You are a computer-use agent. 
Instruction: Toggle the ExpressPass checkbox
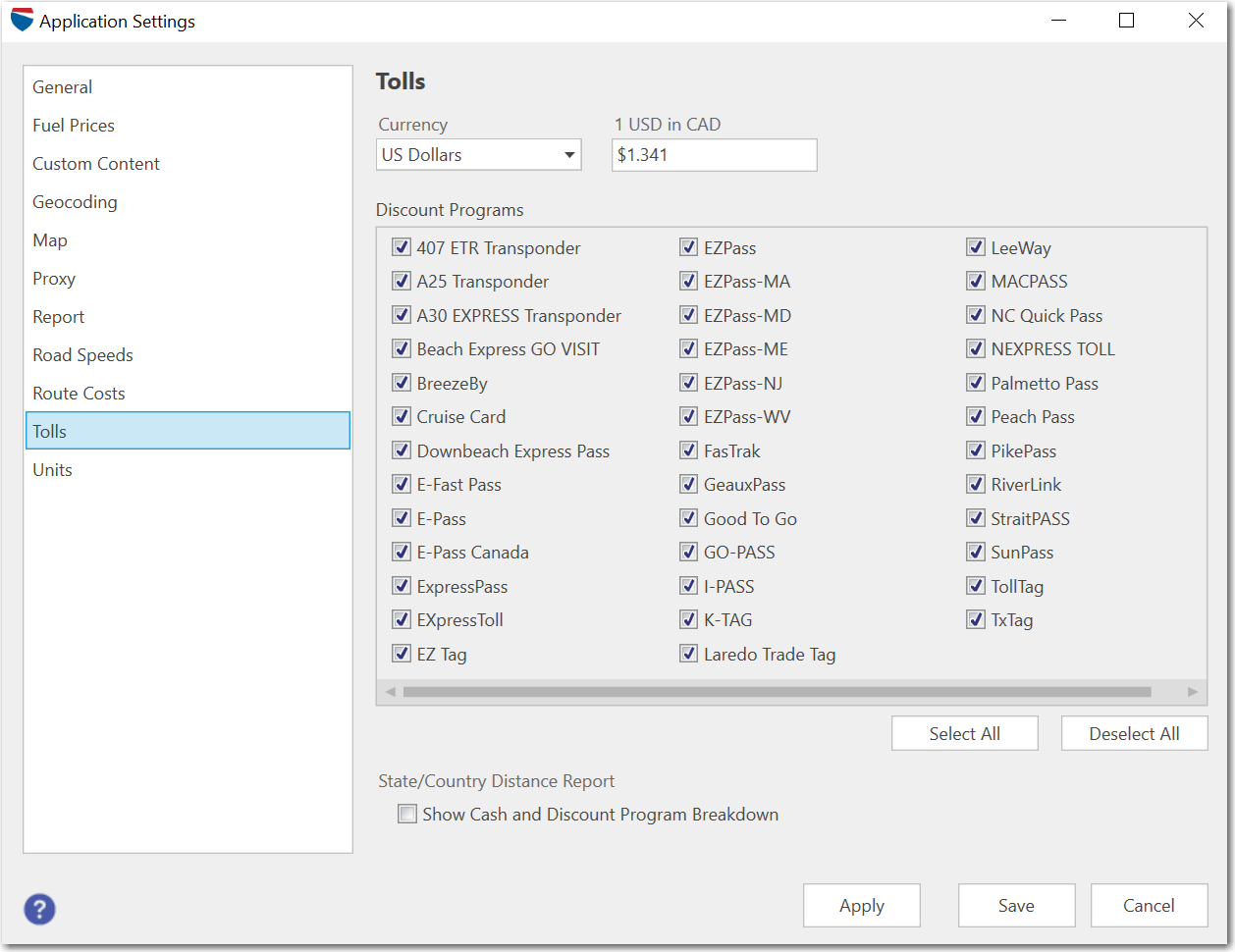[402, 586]
